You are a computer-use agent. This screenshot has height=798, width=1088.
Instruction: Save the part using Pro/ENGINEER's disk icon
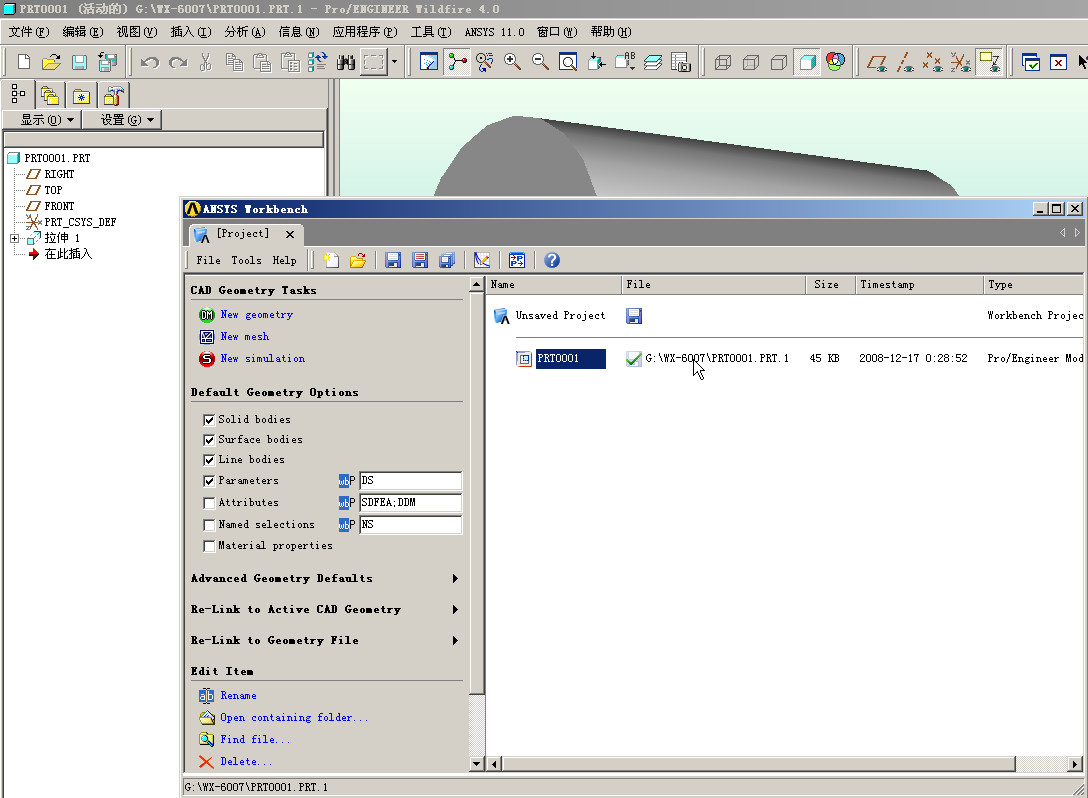click(79, 62)
